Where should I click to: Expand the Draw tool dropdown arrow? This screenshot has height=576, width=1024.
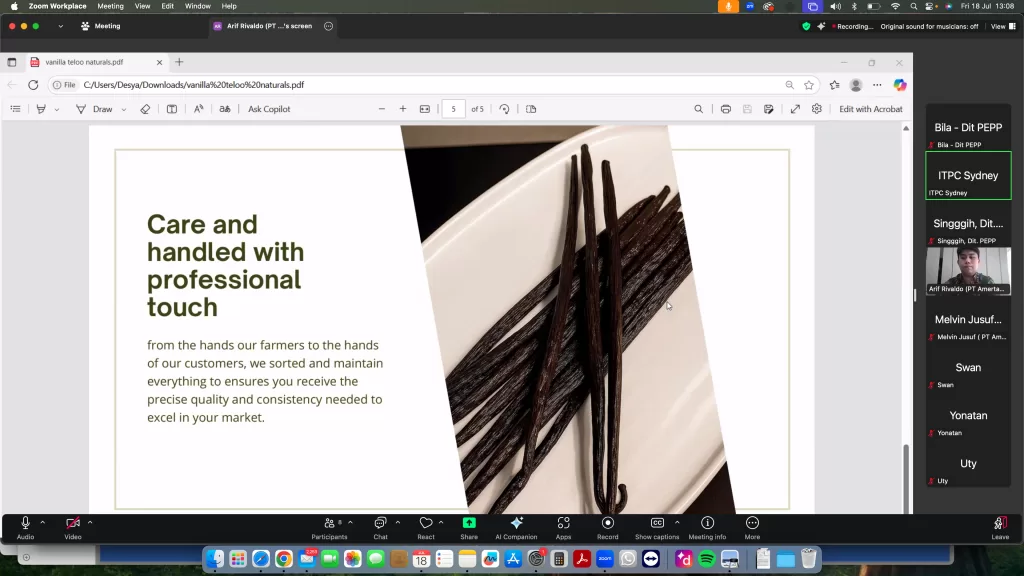pyautogui.click(x=124, y=109)
